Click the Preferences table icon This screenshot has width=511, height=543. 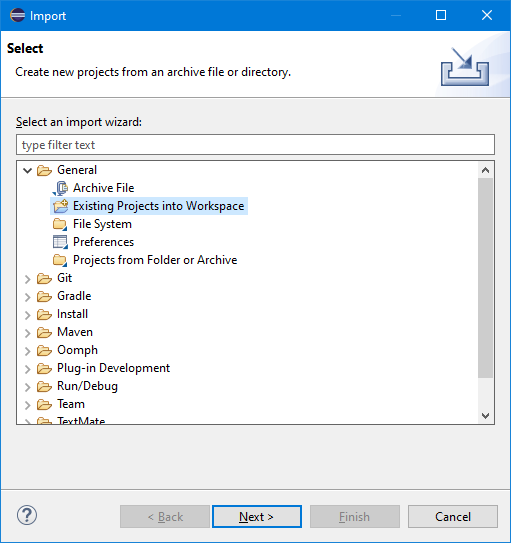click(60, 242)
